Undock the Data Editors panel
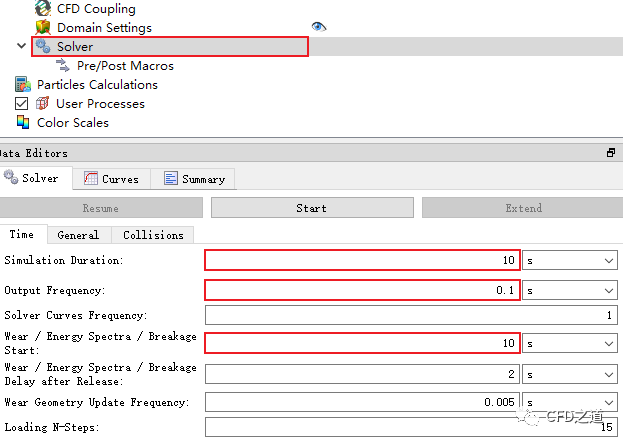Image resolution: width=623 pixels, height=443 pixels. coord(611,153)
